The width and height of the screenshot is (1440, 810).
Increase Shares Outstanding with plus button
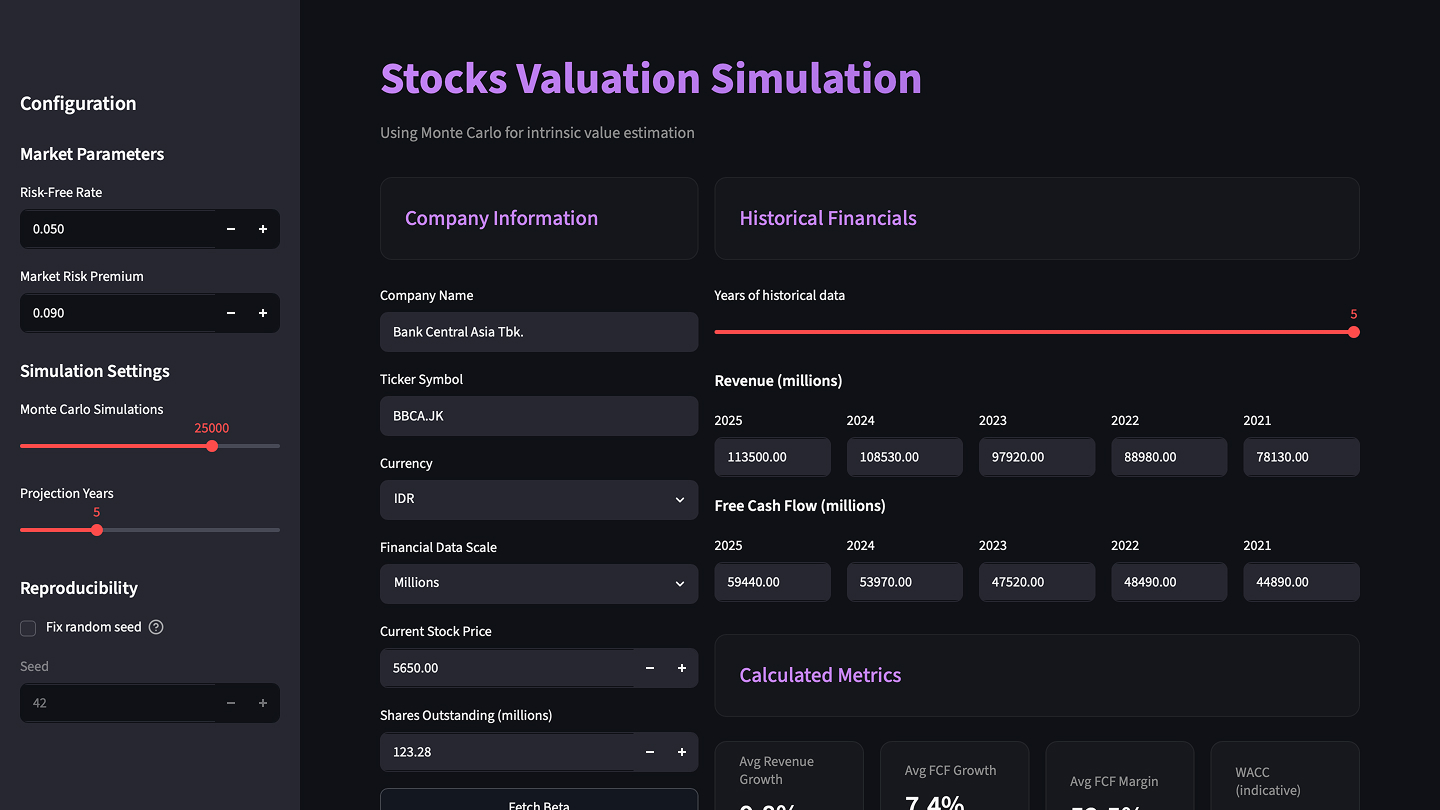coord(682,752)
